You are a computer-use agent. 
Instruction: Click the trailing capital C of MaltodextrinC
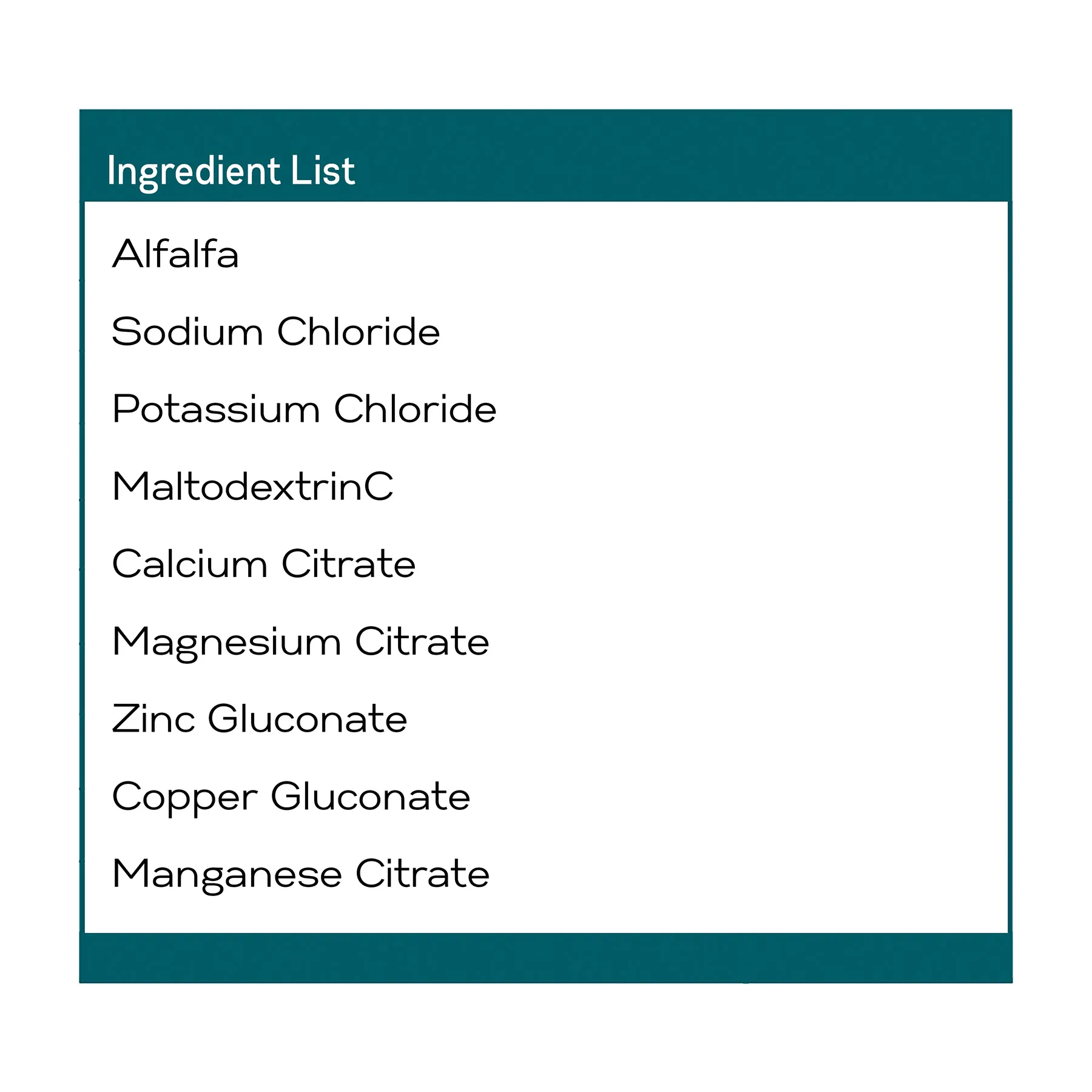click(x=380, y=487)
